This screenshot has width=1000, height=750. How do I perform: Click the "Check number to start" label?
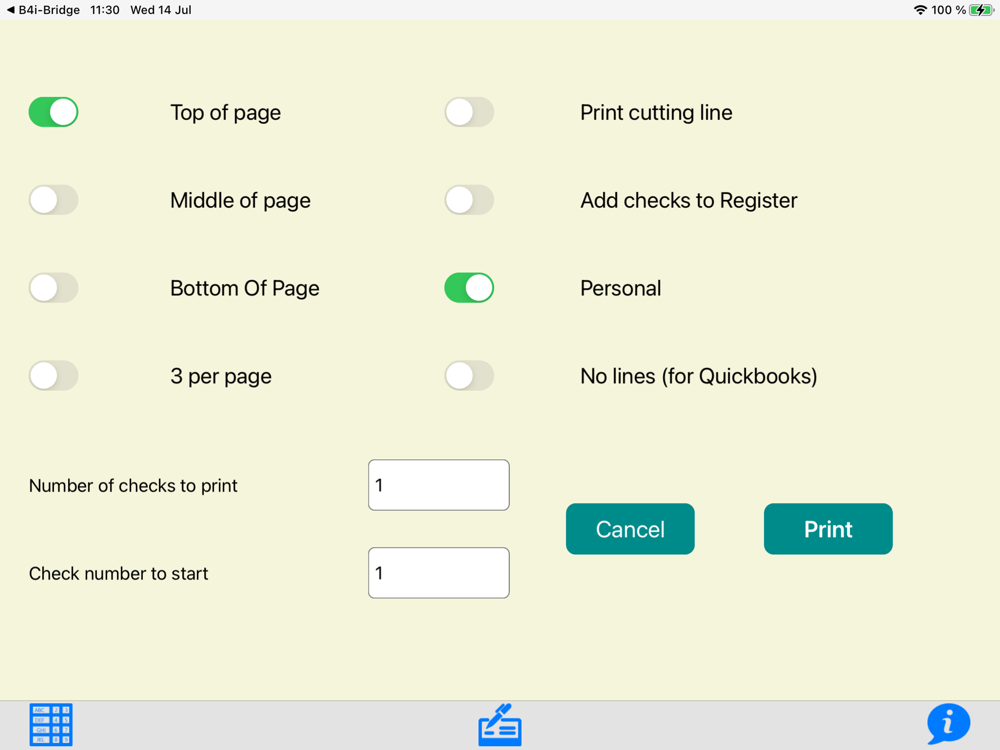pos(119,573)
